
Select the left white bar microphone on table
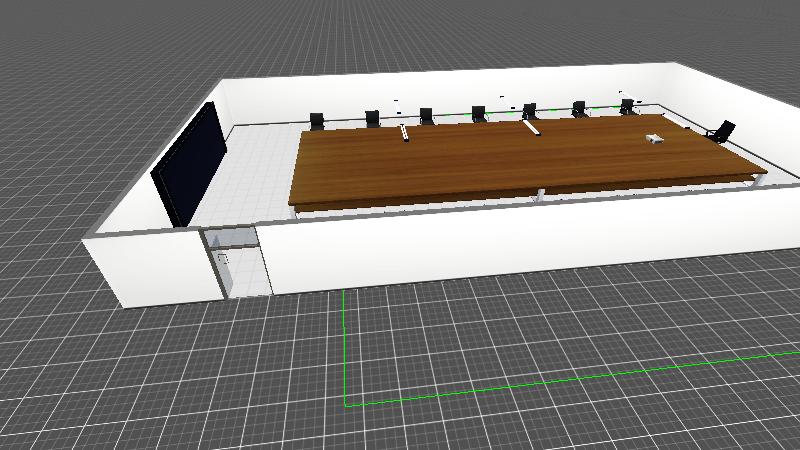[x=405, y=133]
